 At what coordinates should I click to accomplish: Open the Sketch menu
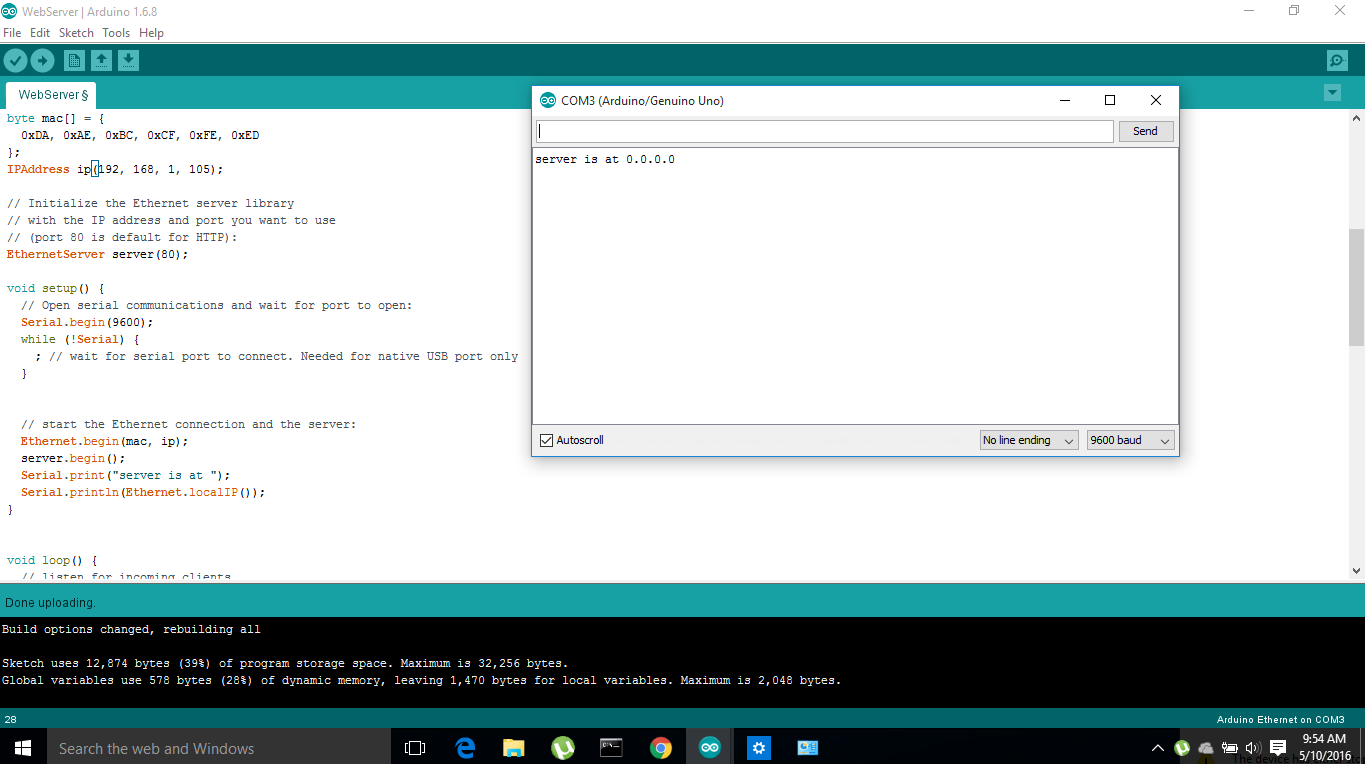76,33
